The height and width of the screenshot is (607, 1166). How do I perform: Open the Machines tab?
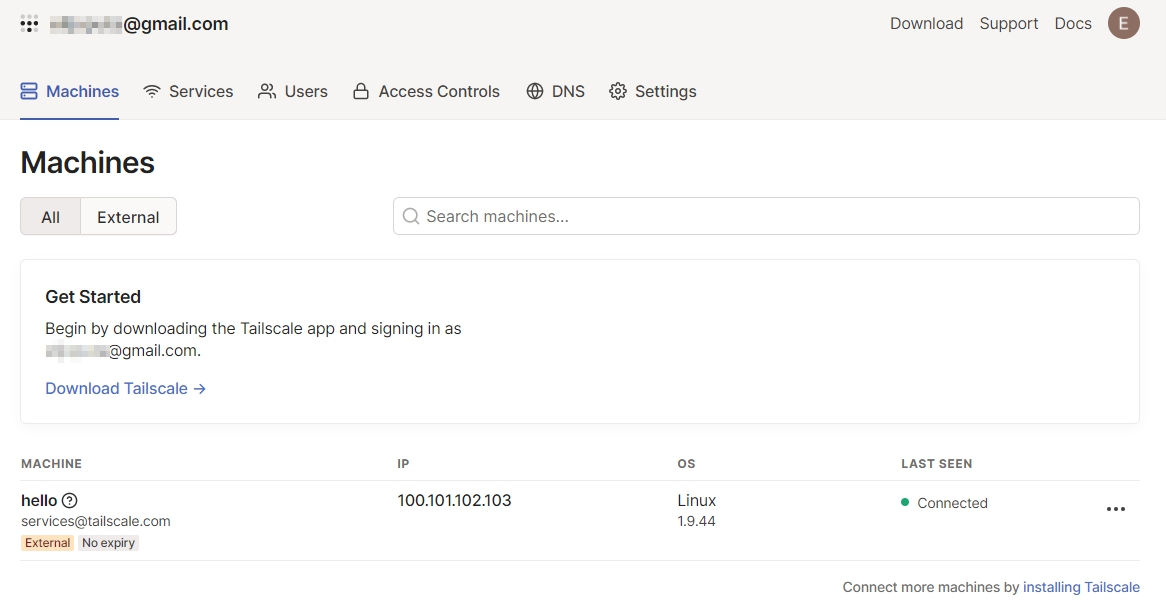[70, 91]
